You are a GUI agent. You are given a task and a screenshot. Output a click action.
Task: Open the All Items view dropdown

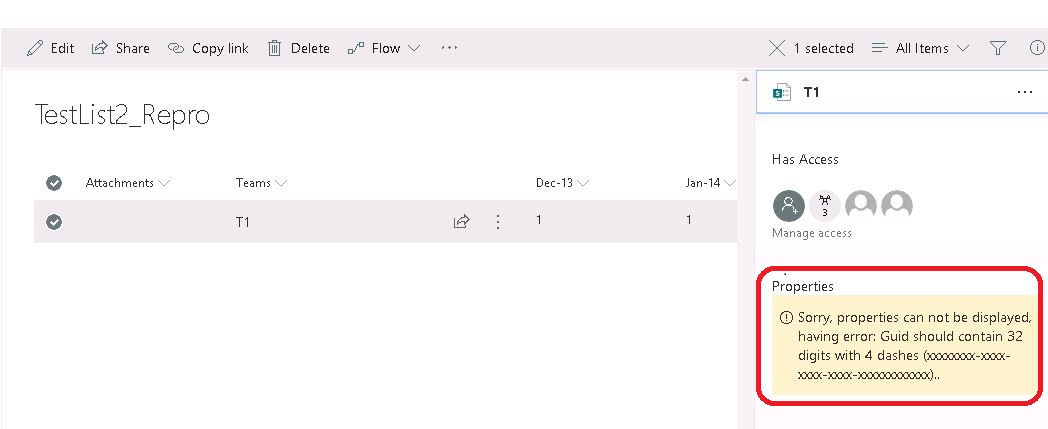pos(921,48)
